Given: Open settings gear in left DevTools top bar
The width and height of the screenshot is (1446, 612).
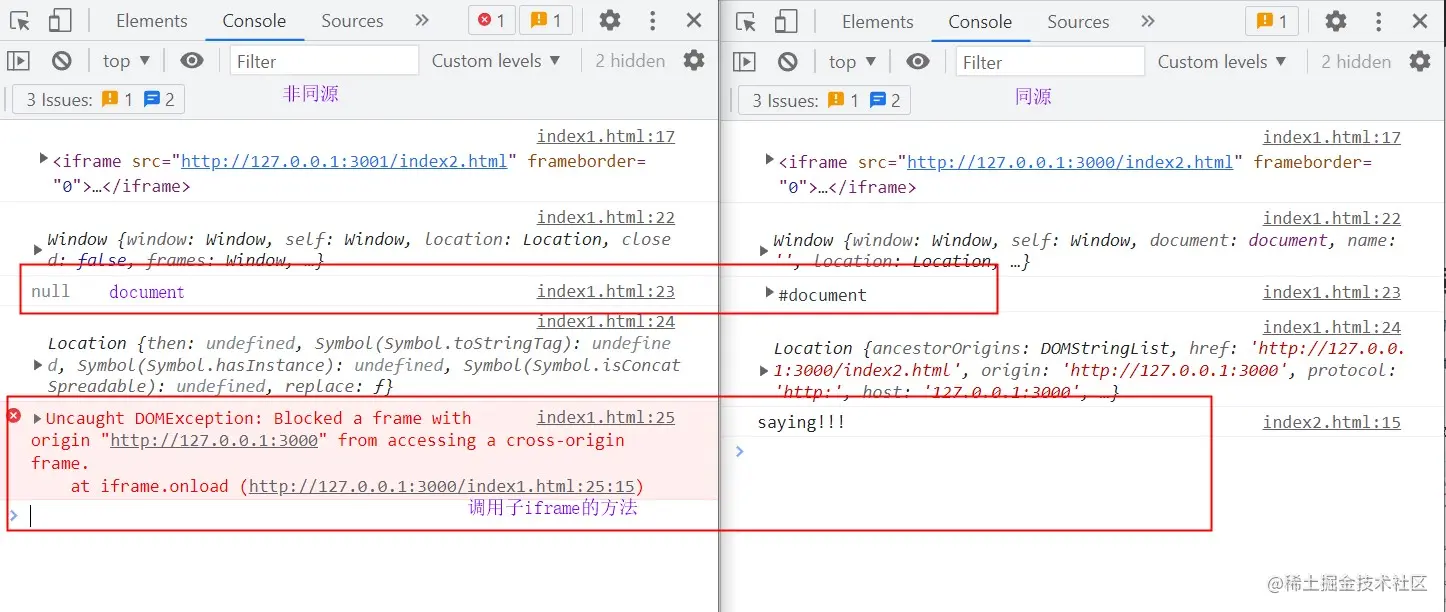Looking at the screenshot, I should 609,20.
